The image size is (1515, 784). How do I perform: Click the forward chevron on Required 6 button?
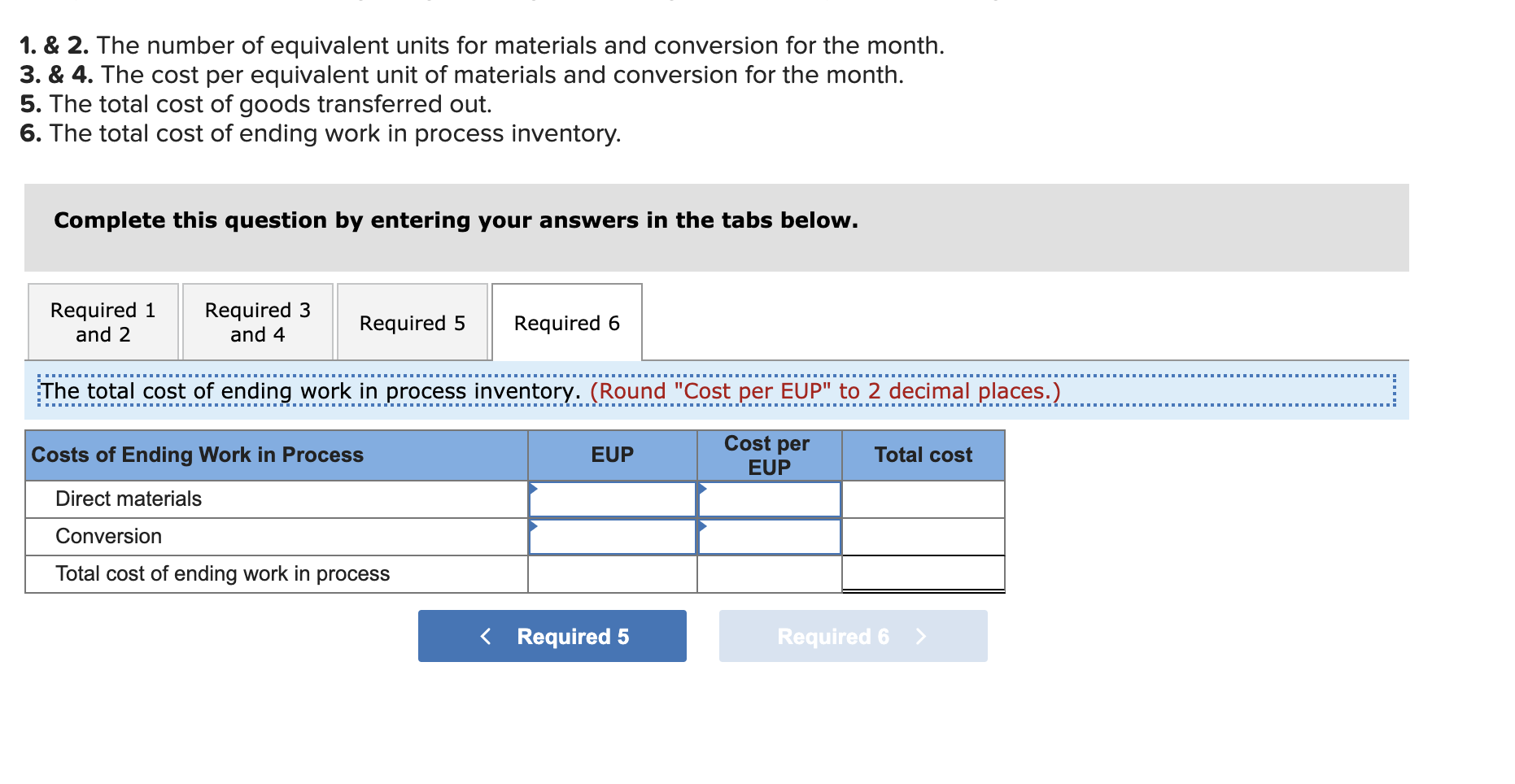(921, 636)
